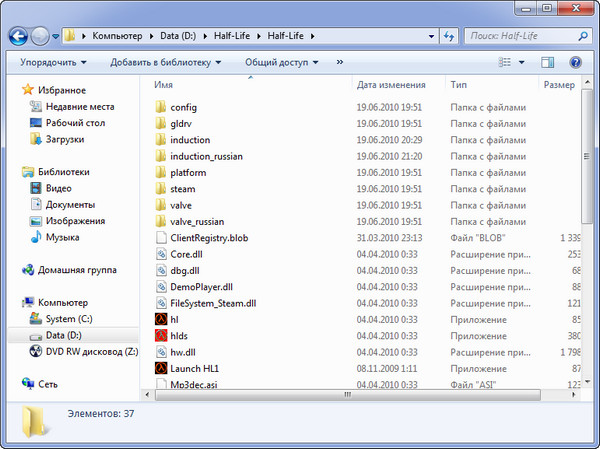Select the induction folder icon

[161, 139]
